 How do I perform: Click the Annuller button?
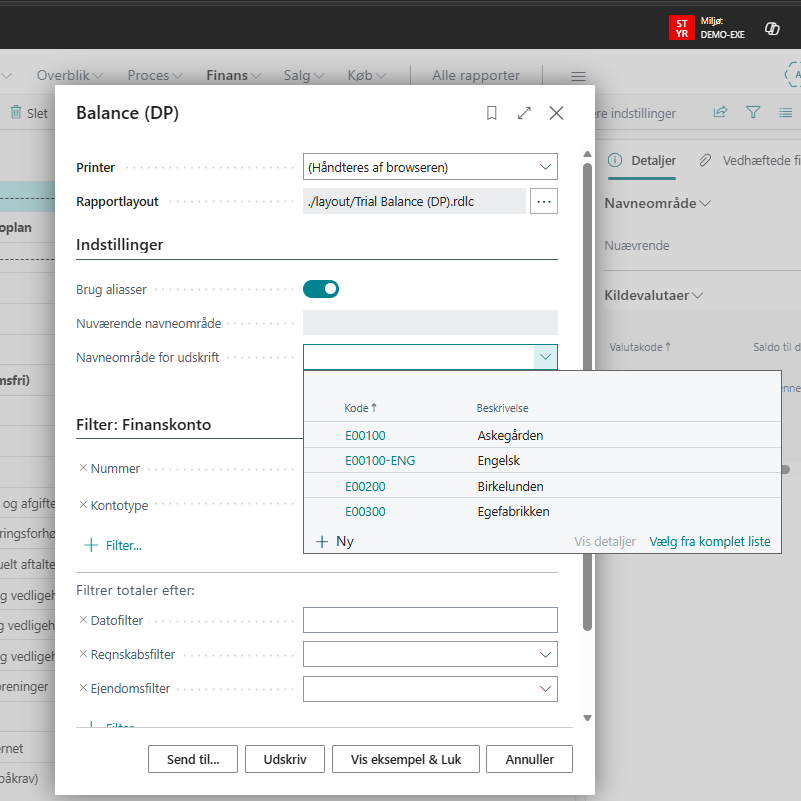529,759
